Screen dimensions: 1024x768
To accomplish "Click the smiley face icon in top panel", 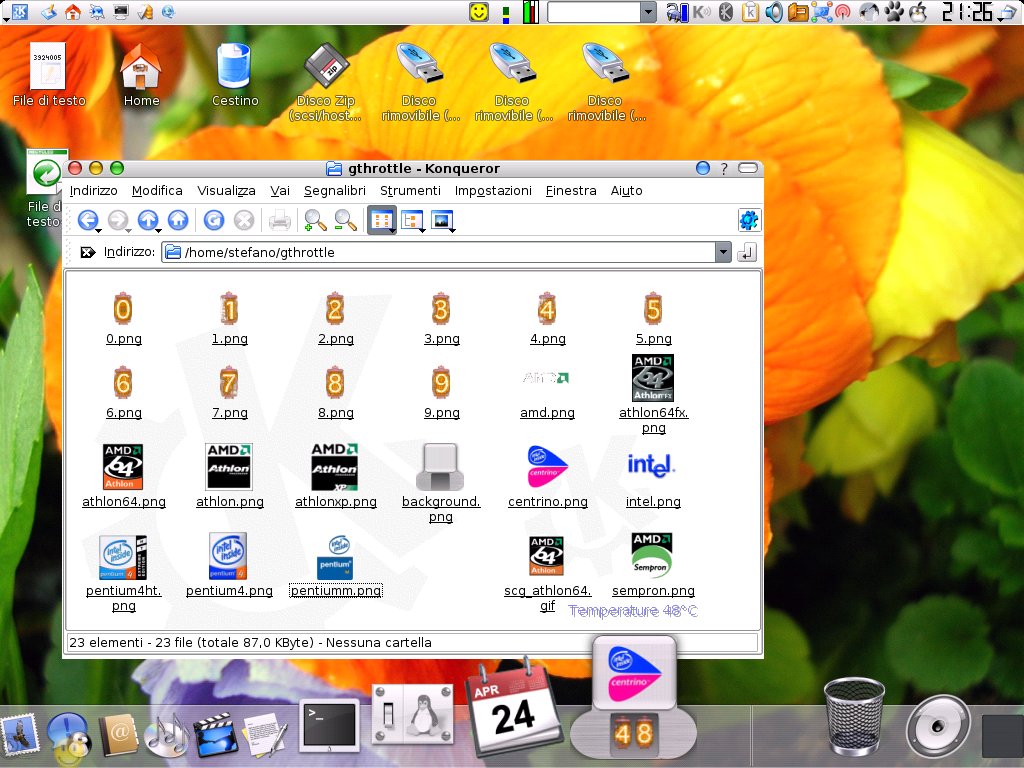I will point(479,12).
